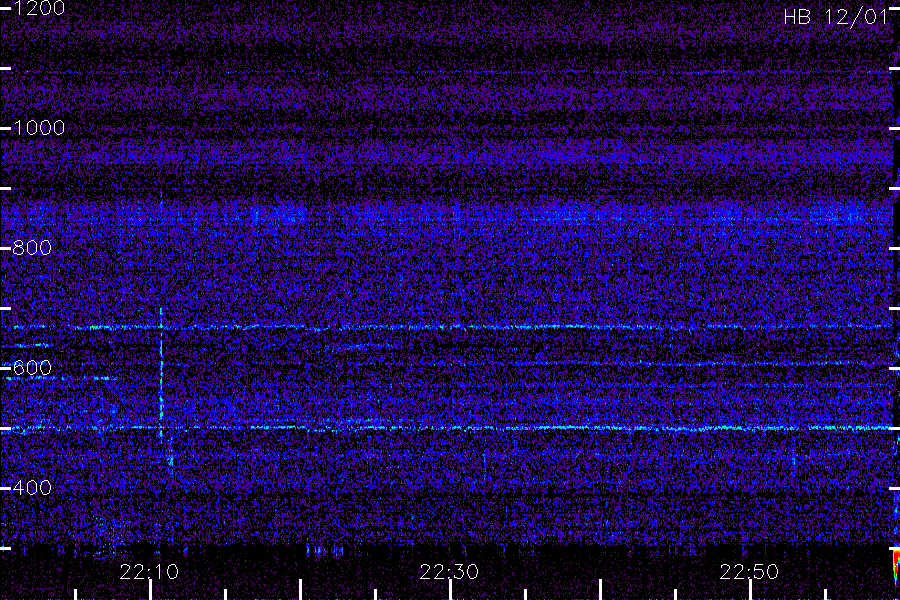
Task: Click the red signal burst at bottom right
Action: pyautogui.click(x=895, y=566)
